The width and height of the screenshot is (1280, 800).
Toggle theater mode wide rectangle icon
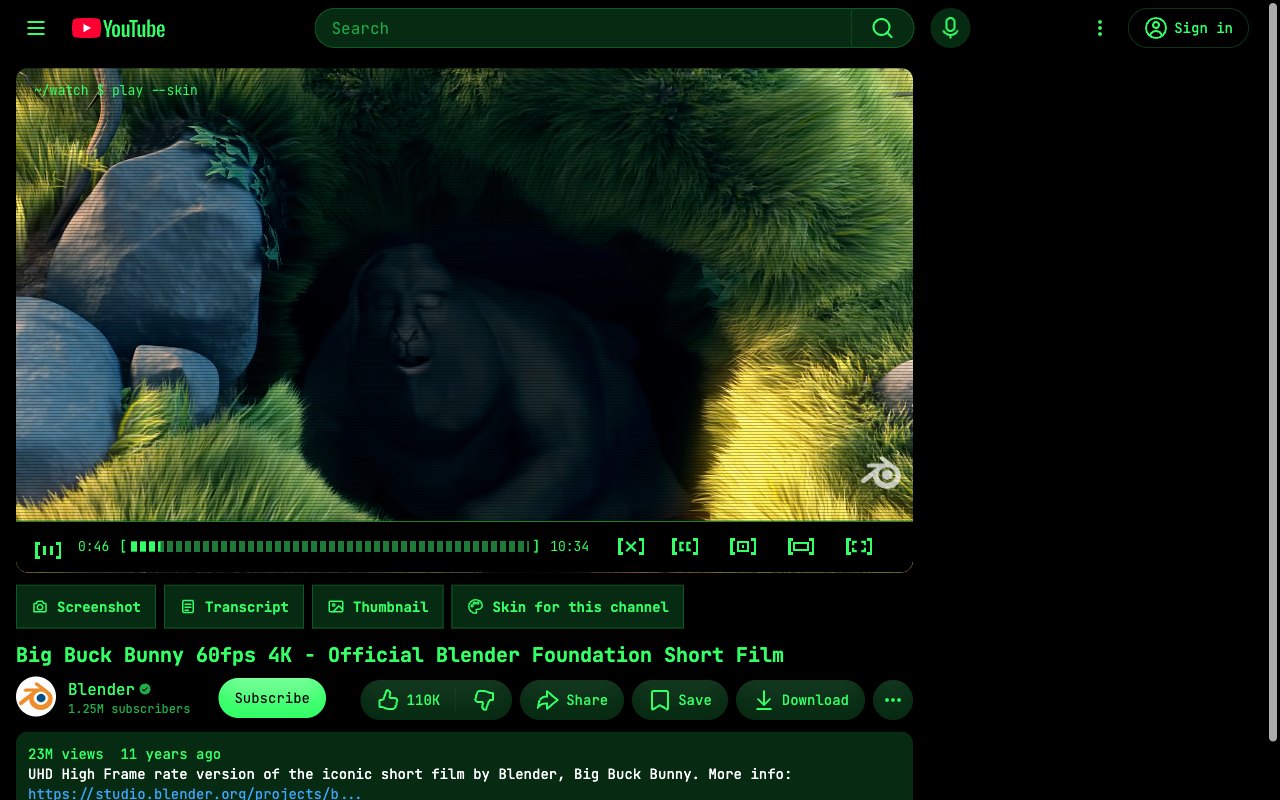[801, 546]
